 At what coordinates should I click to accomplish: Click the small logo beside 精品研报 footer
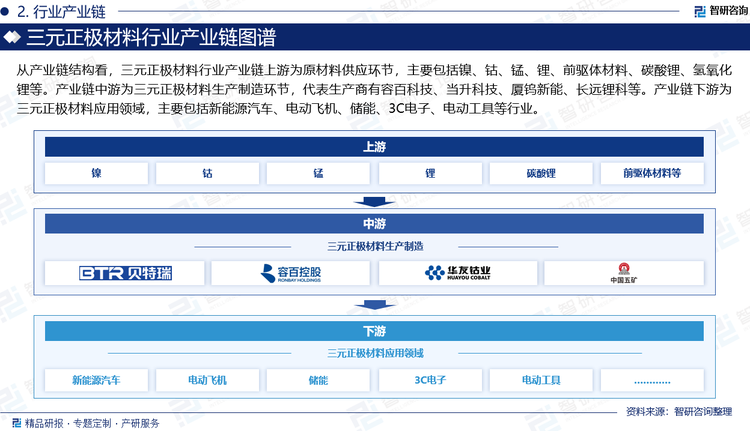click(x=17, y=423)
